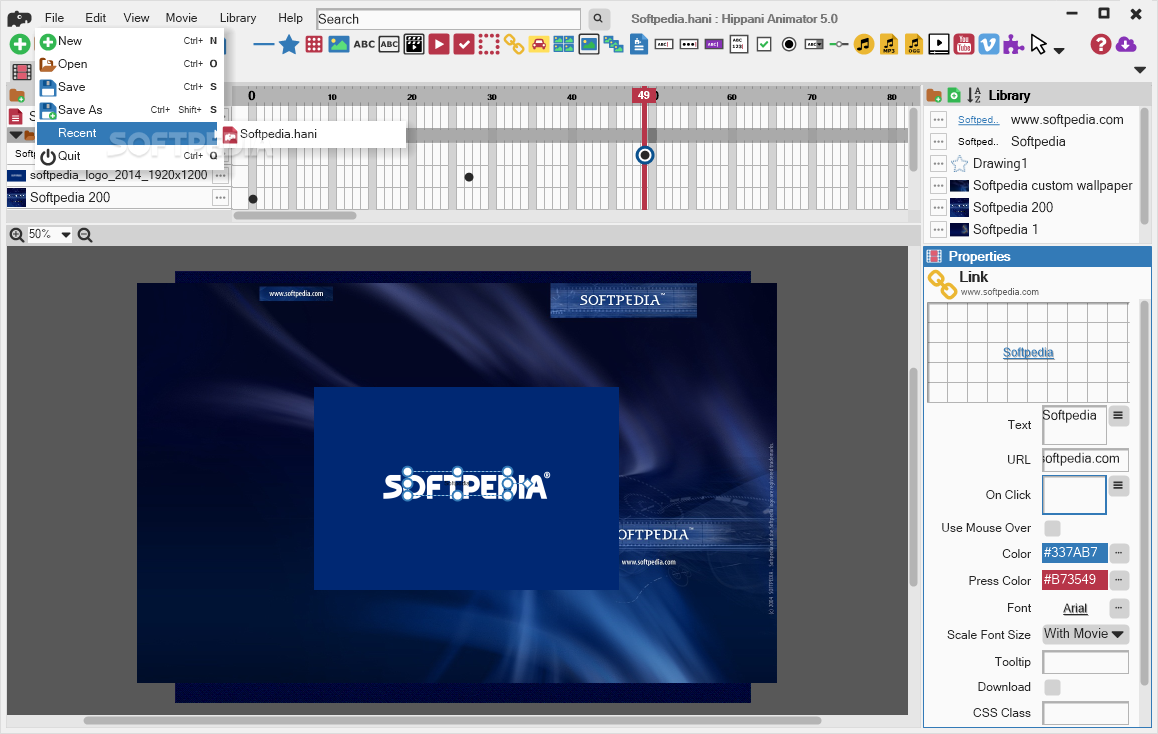Choose Quit from the File menu
The width and height of the screenshot is (1158, 734).
click(129, 156)
